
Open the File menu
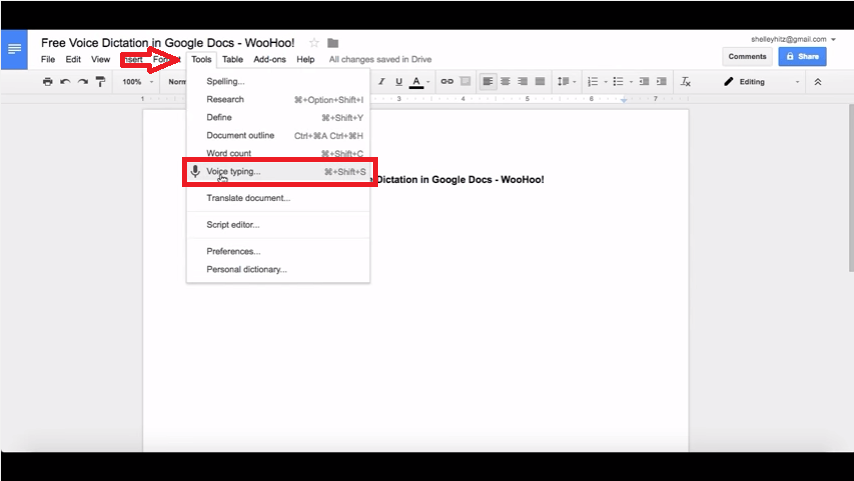48,59
